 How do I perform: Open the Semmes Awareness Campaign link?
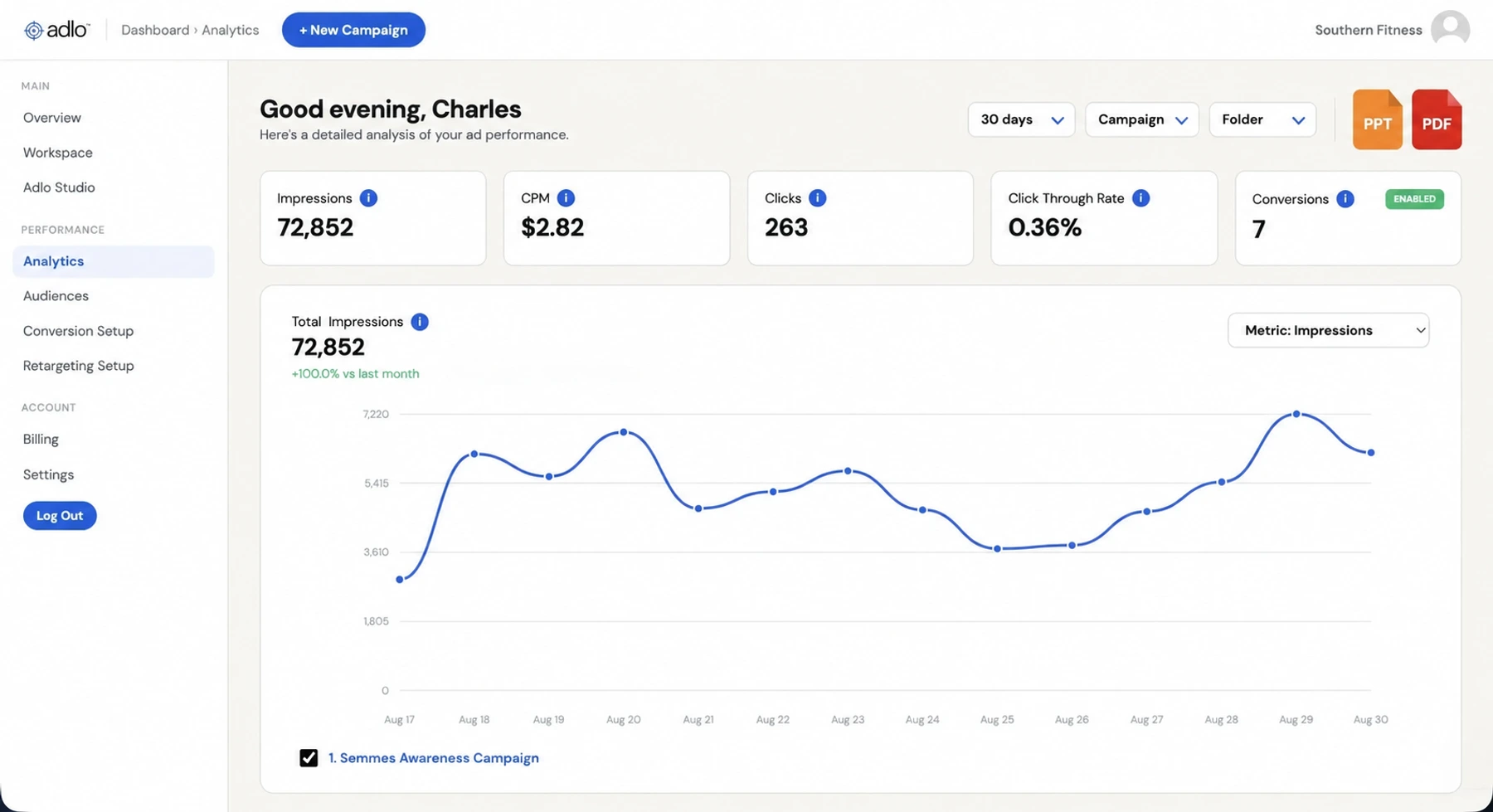pos(434,758)
